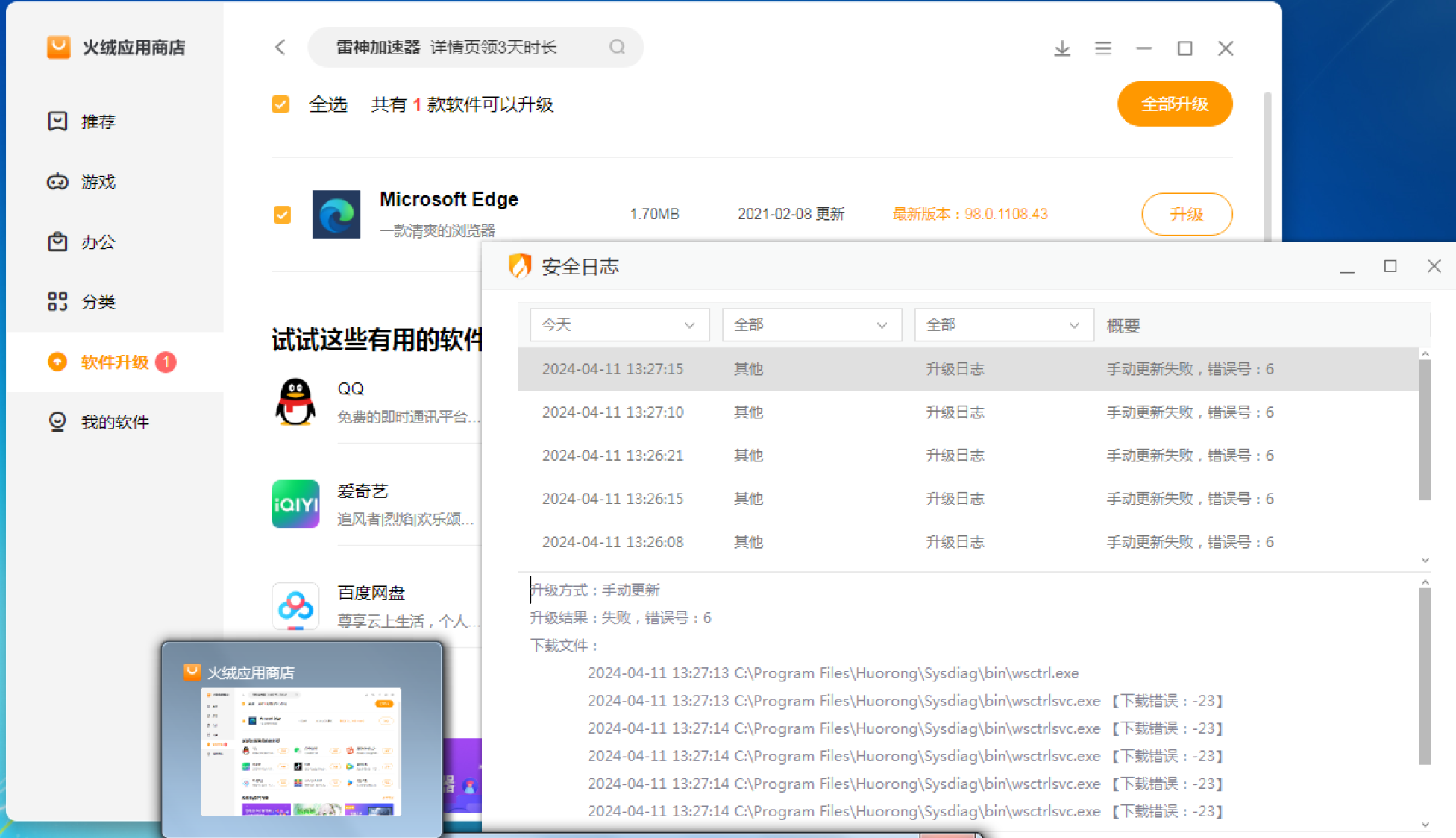1456x838 pixels.
Task: Click the 办公 briefcase icon
Action: pos(57,242)
